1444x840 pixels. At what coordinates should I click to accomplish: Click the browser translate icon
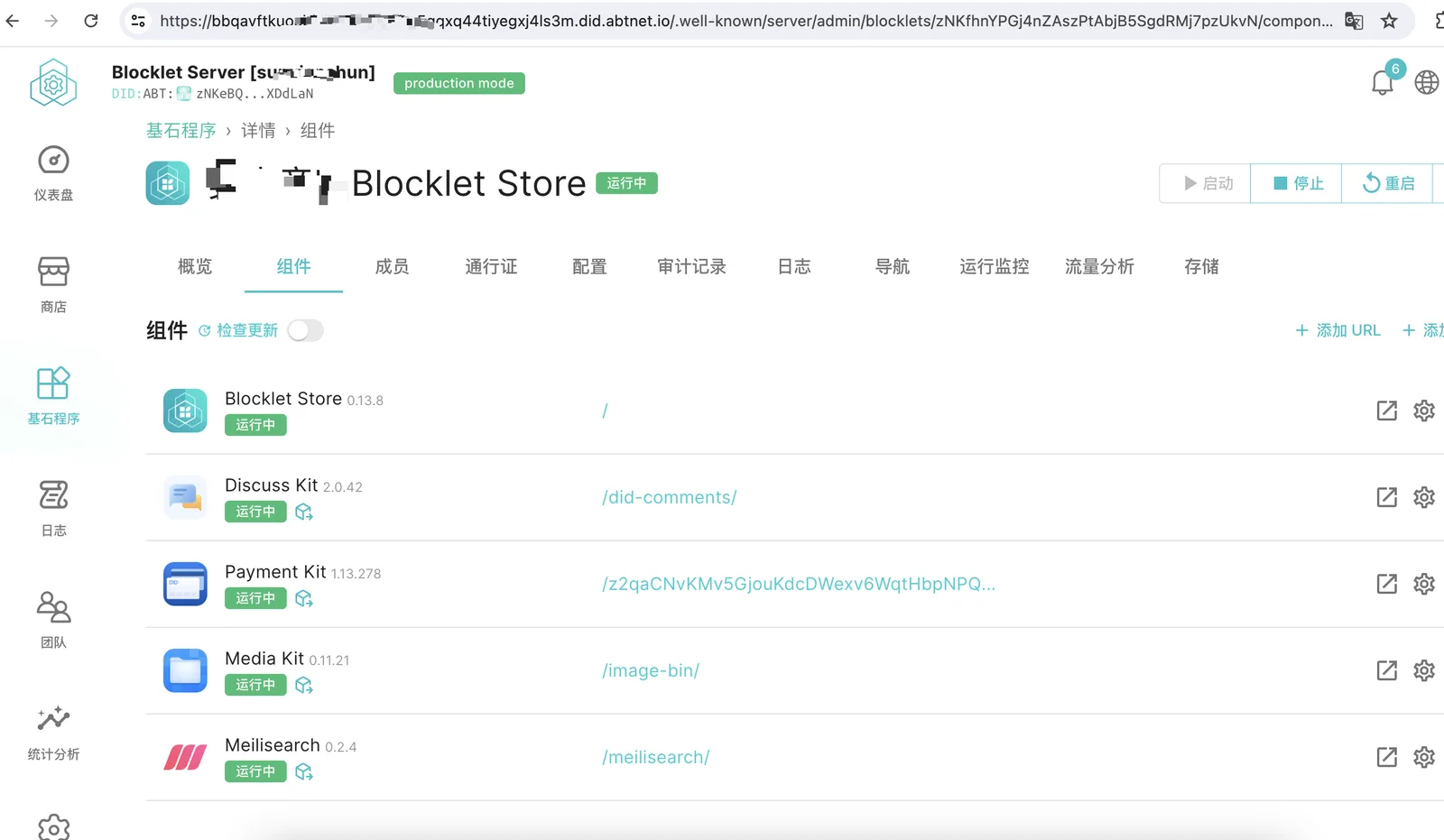pos(1354,21)
